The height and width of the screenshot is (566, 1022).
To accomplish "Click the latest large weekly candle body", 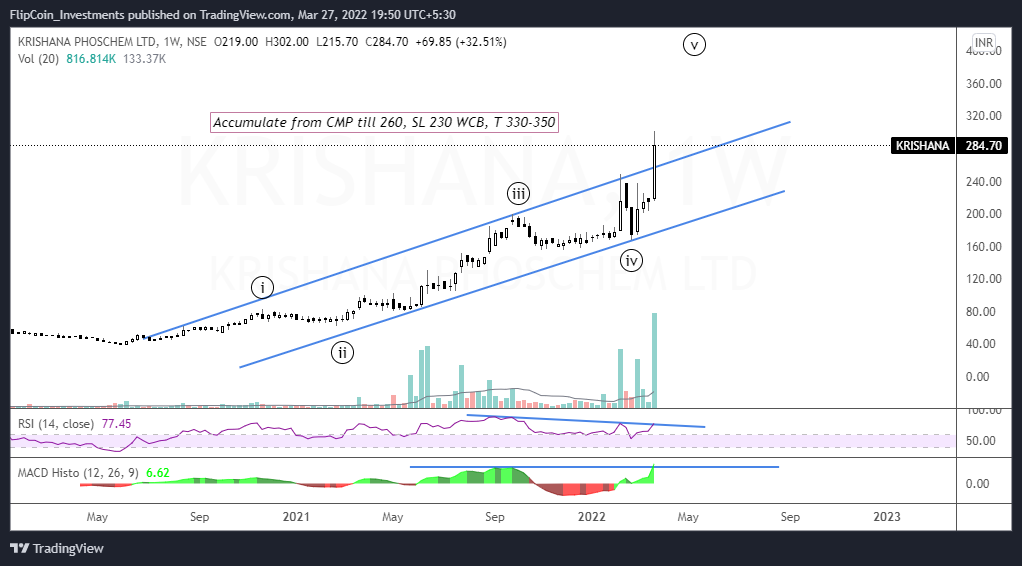I will pyautogui.click(x=654, y=172).
